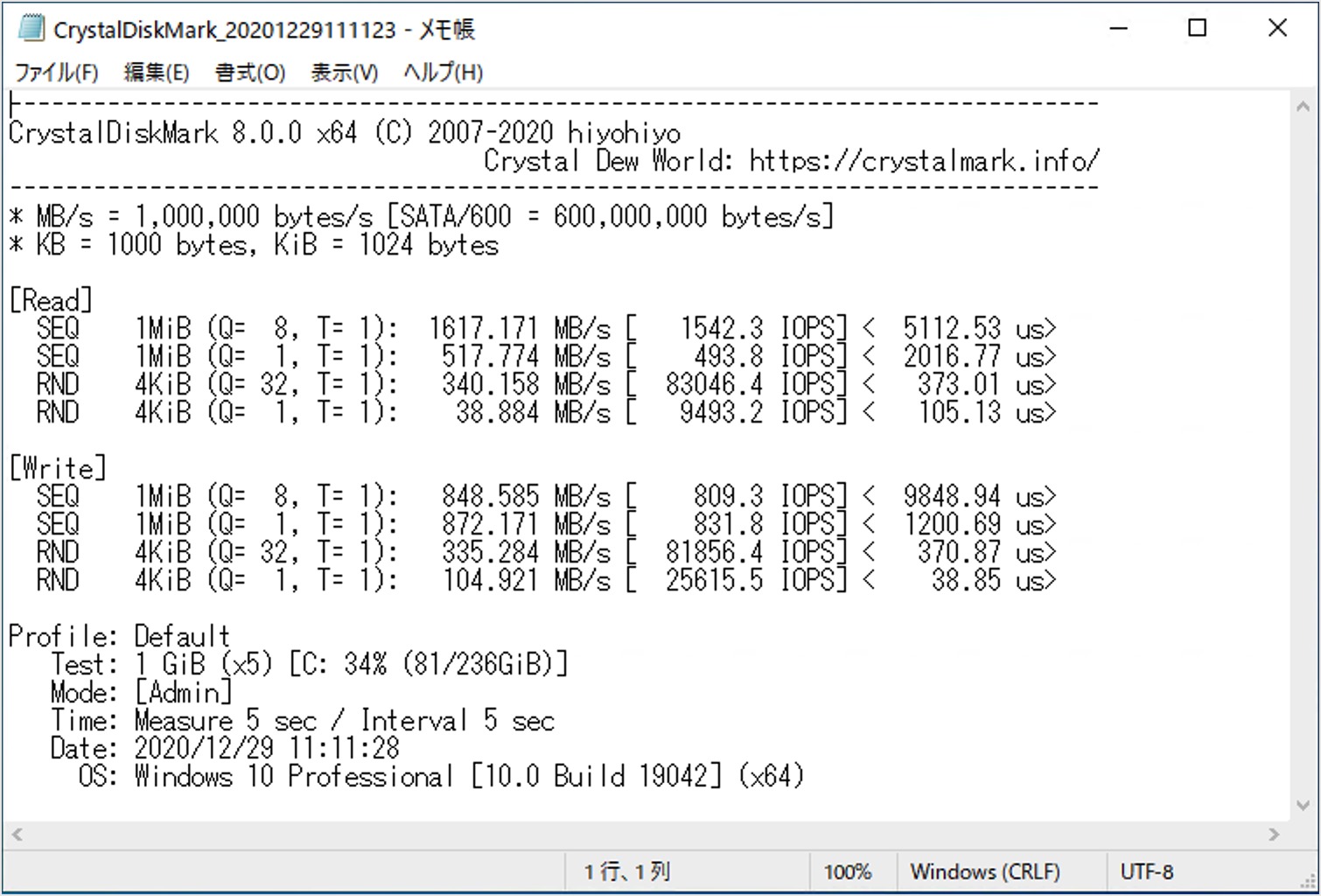This screenshot has width=1321, height=896.
Task: Open the ヘルプ(H) menu
Action: click(x=443, y=73)
